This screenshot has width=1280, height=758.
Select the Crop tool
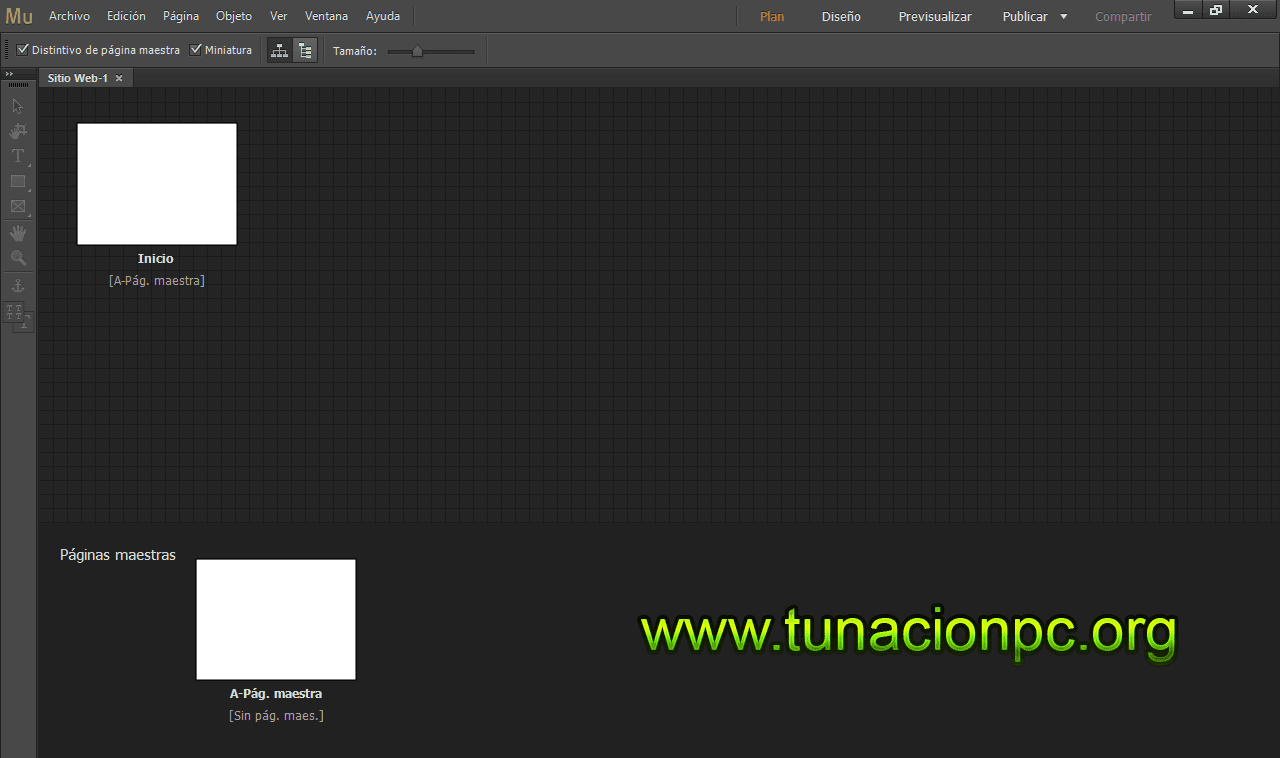(17, 131)
